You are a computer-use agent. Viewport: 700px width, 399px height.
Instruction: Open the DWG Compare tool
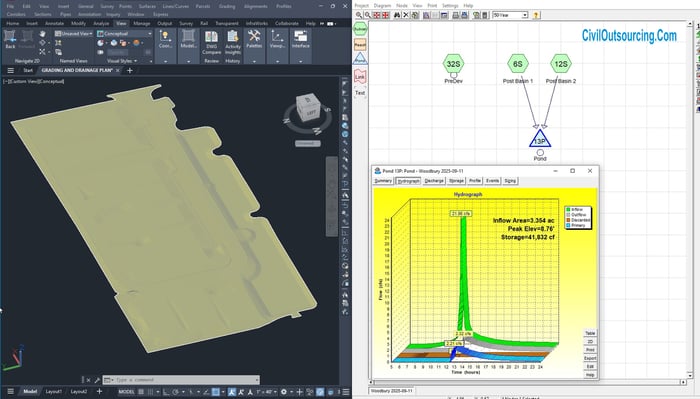[x=211, y=42]
